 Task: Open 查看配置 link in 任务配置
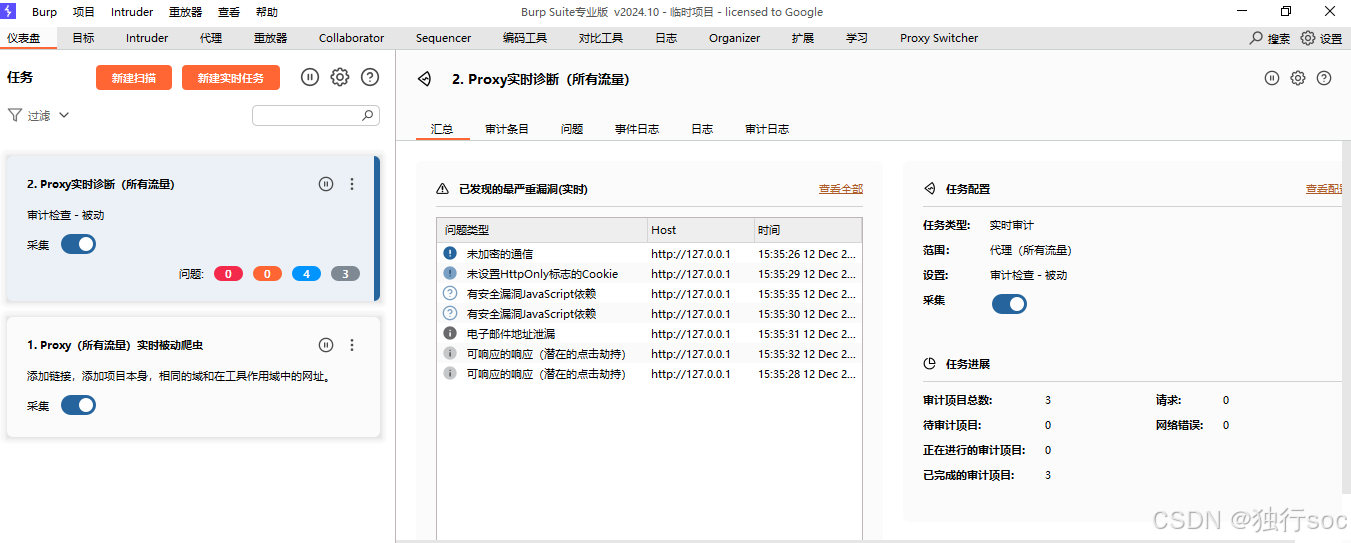tap(1324, 189)
